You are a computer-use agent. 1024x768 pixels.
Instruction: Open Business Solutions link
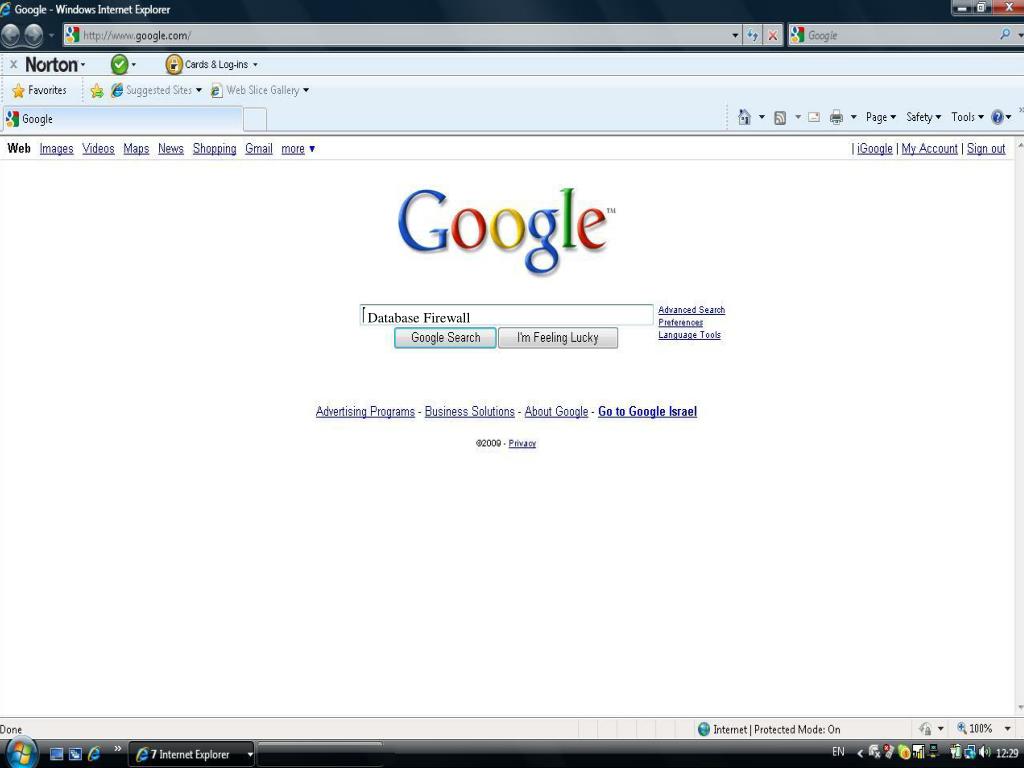(x=470, y=411)
